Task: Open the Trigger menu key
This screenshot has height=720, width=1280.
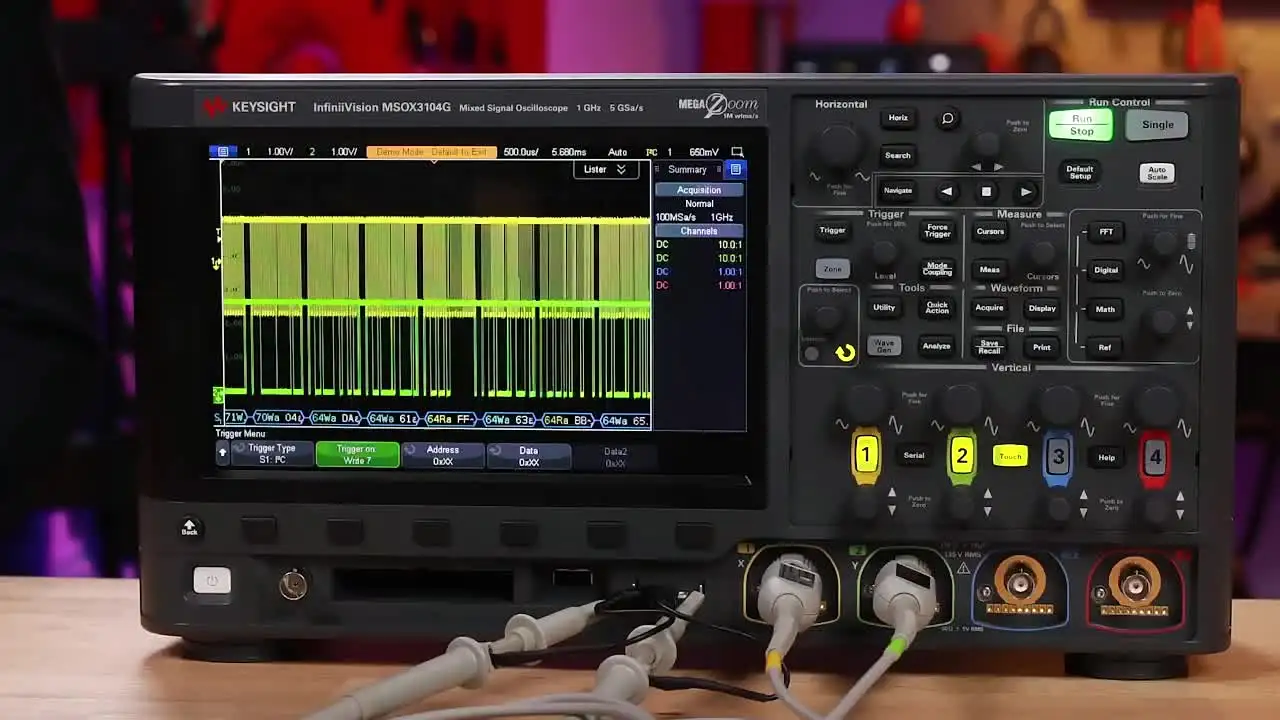Action: 832,230
